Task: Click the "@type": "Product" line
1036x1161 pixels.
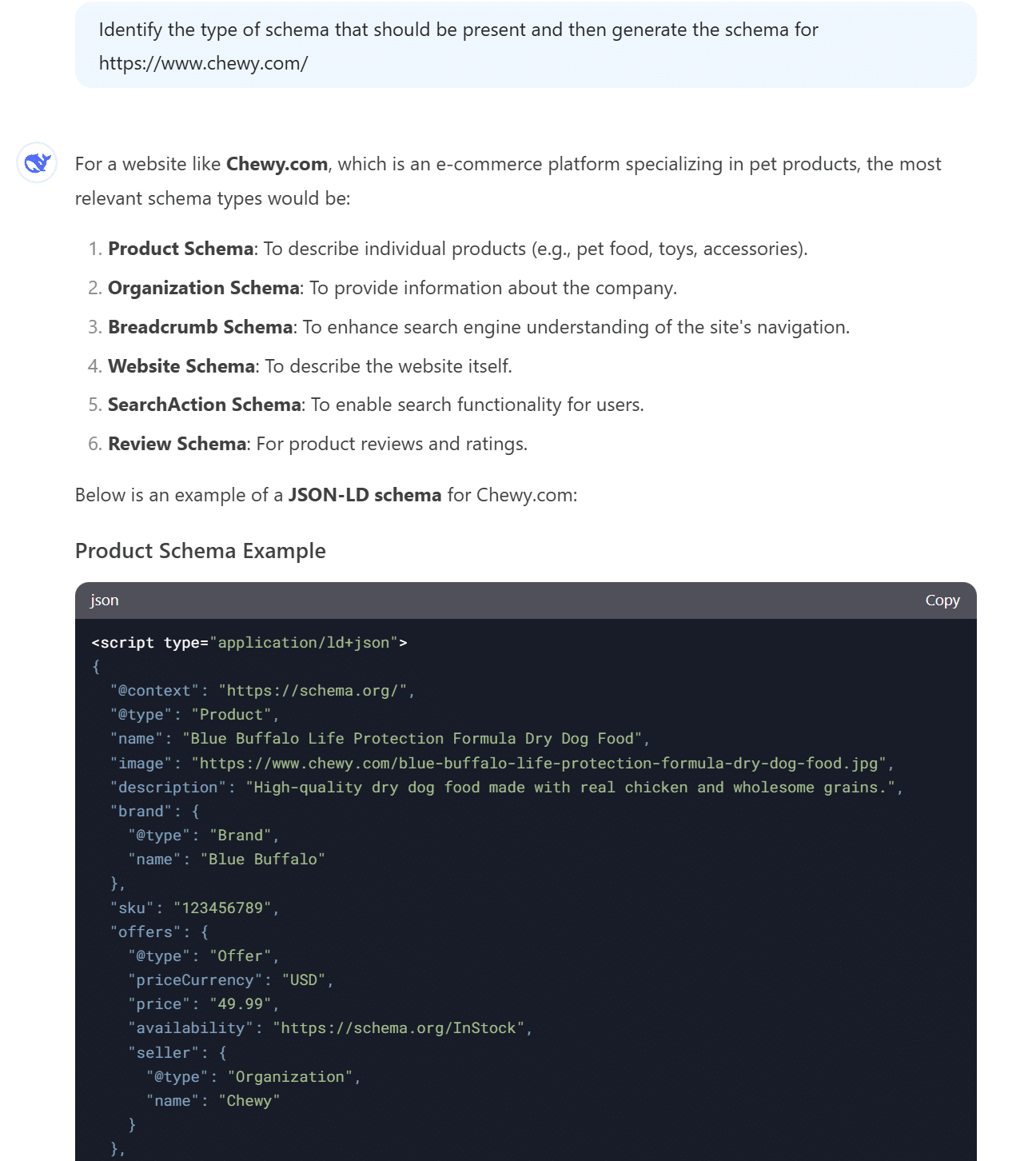Action: pyautogui.click(x=195, y=715)
